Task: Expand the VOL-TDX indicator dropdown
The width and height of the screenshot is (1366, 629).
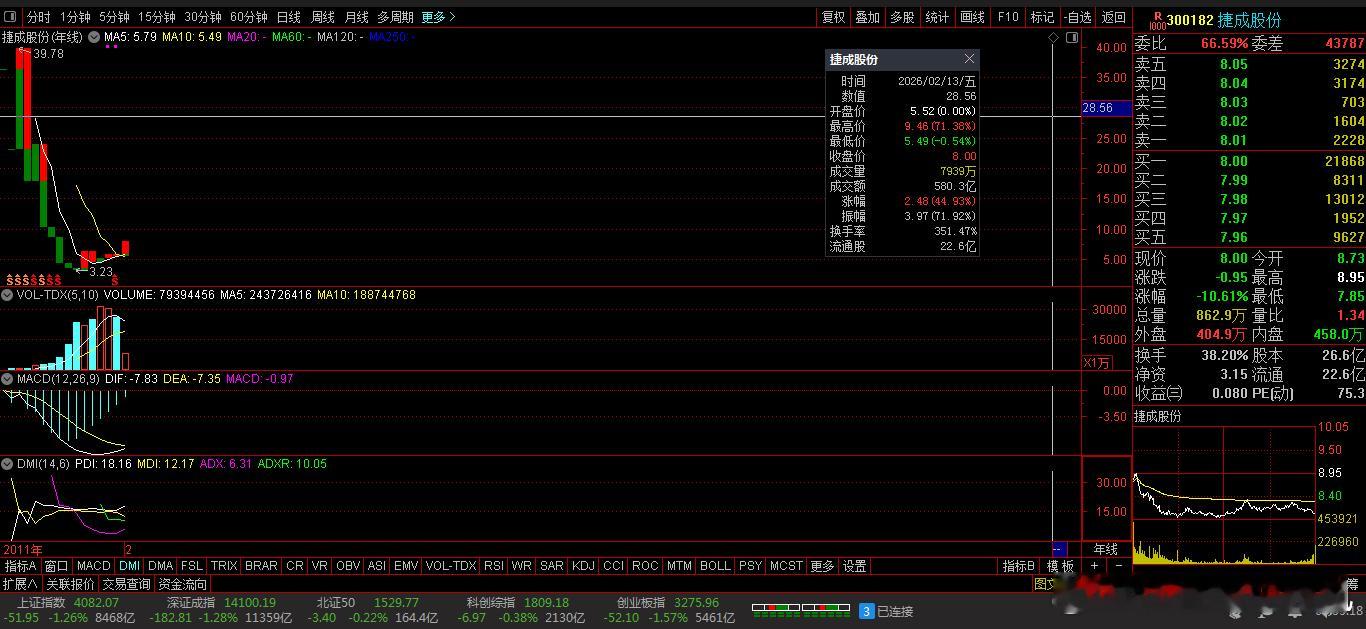Action: [9, 295]
